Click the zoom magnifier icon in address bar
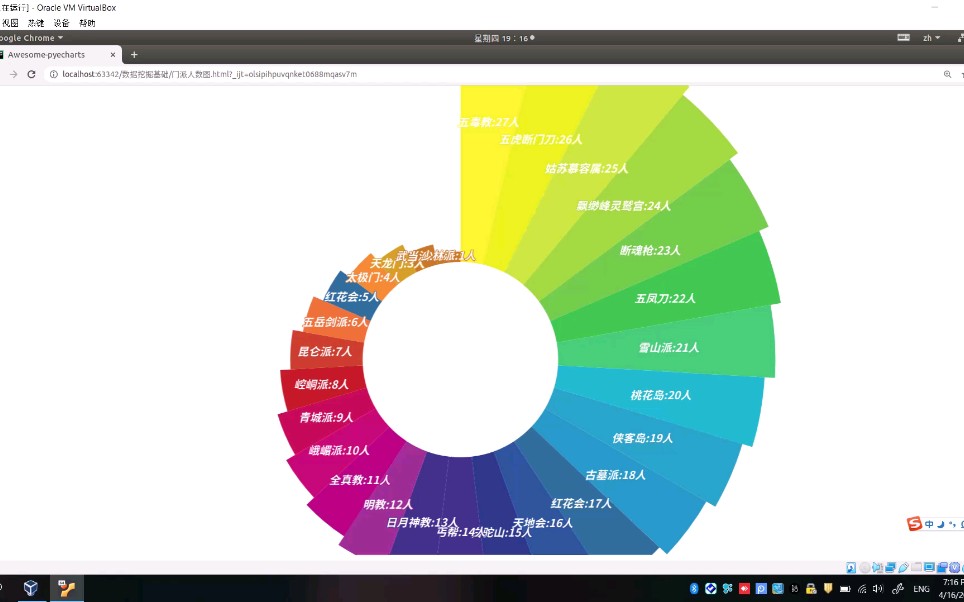Viewport: 964px width, 602px height. (x=947, y=74)
